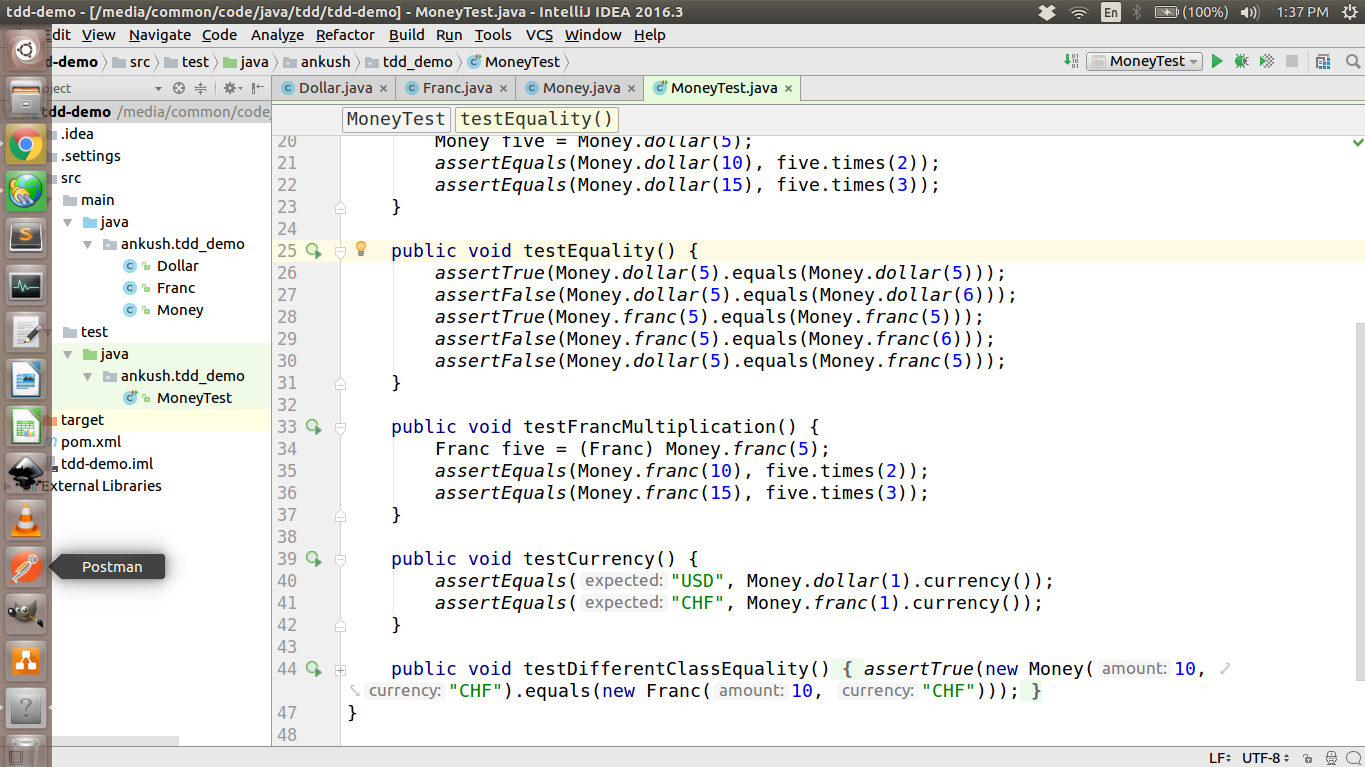Collapse all nodes in the Project tree
This screenshot has width=1365, height=767.
tap(201, 88)
